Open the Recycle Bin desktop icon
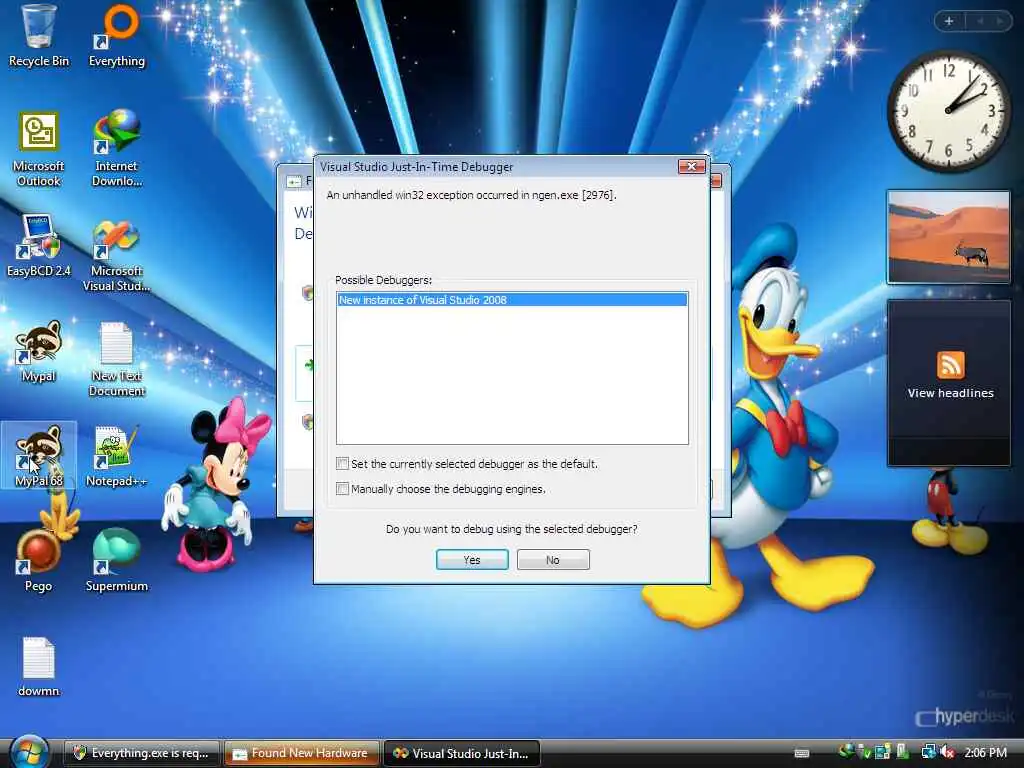The image size is (1024, 768). pos(39,36)
